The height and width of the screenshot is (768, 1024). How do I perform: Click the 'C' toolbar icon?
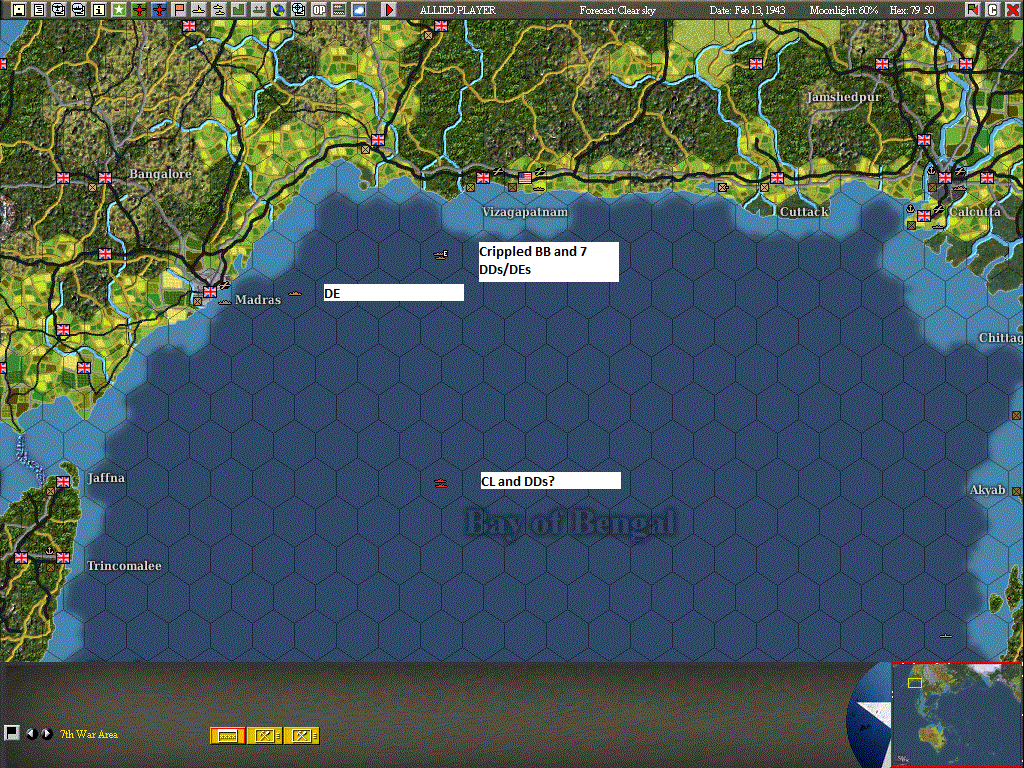993,10
